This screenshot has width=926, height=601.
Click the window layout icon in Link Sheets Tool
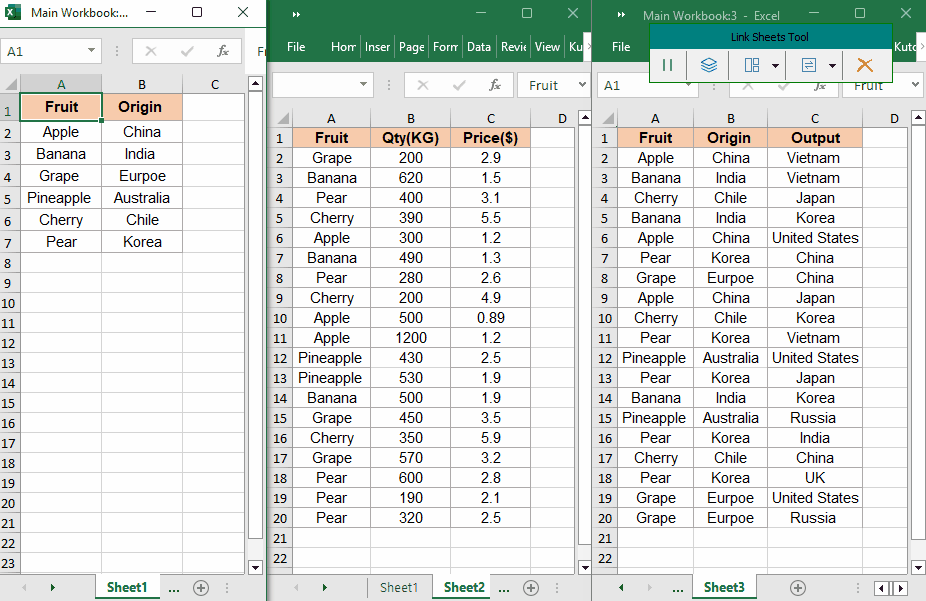[752, 65]
